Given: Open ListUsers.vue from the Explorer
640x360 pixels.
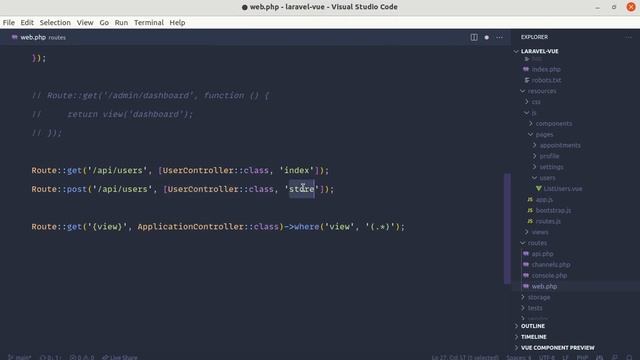Looking at the screenshot, I should click(562, 189).
